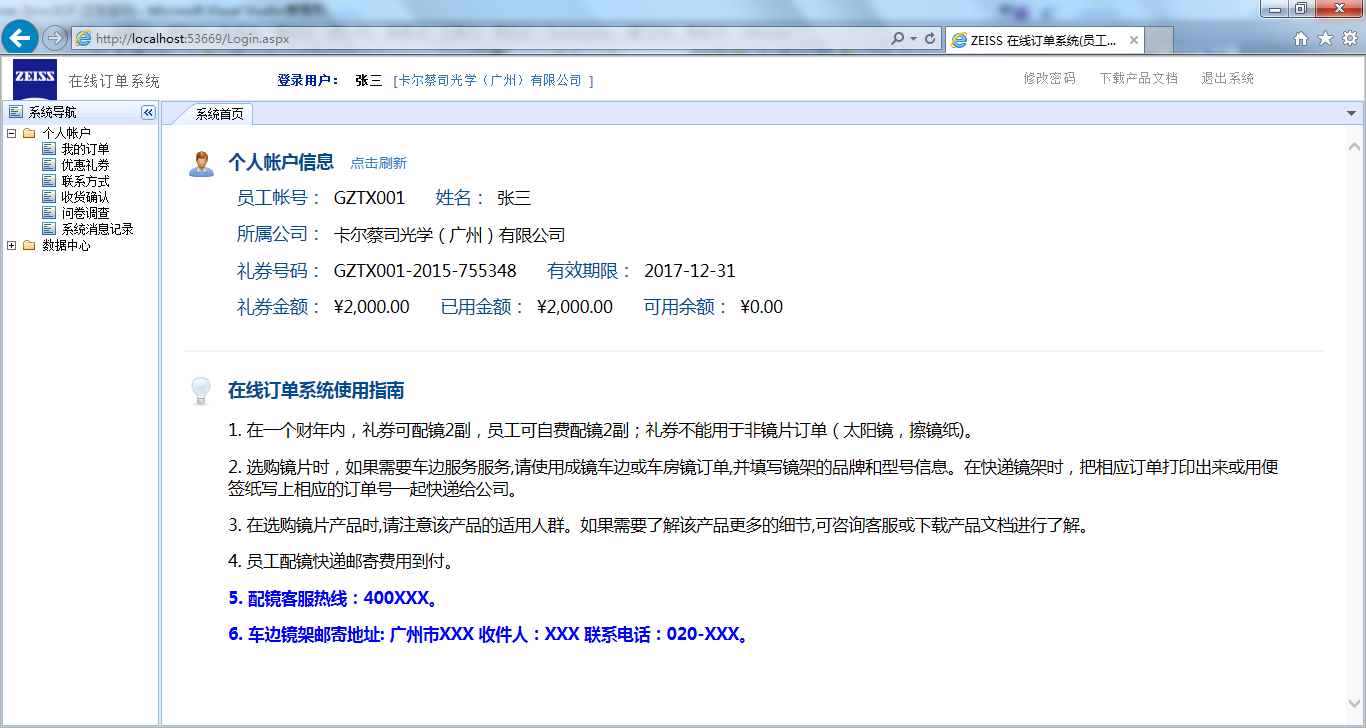Open the browser home icon
This screenshot has width=1366, height=728.
[1301, 39]
